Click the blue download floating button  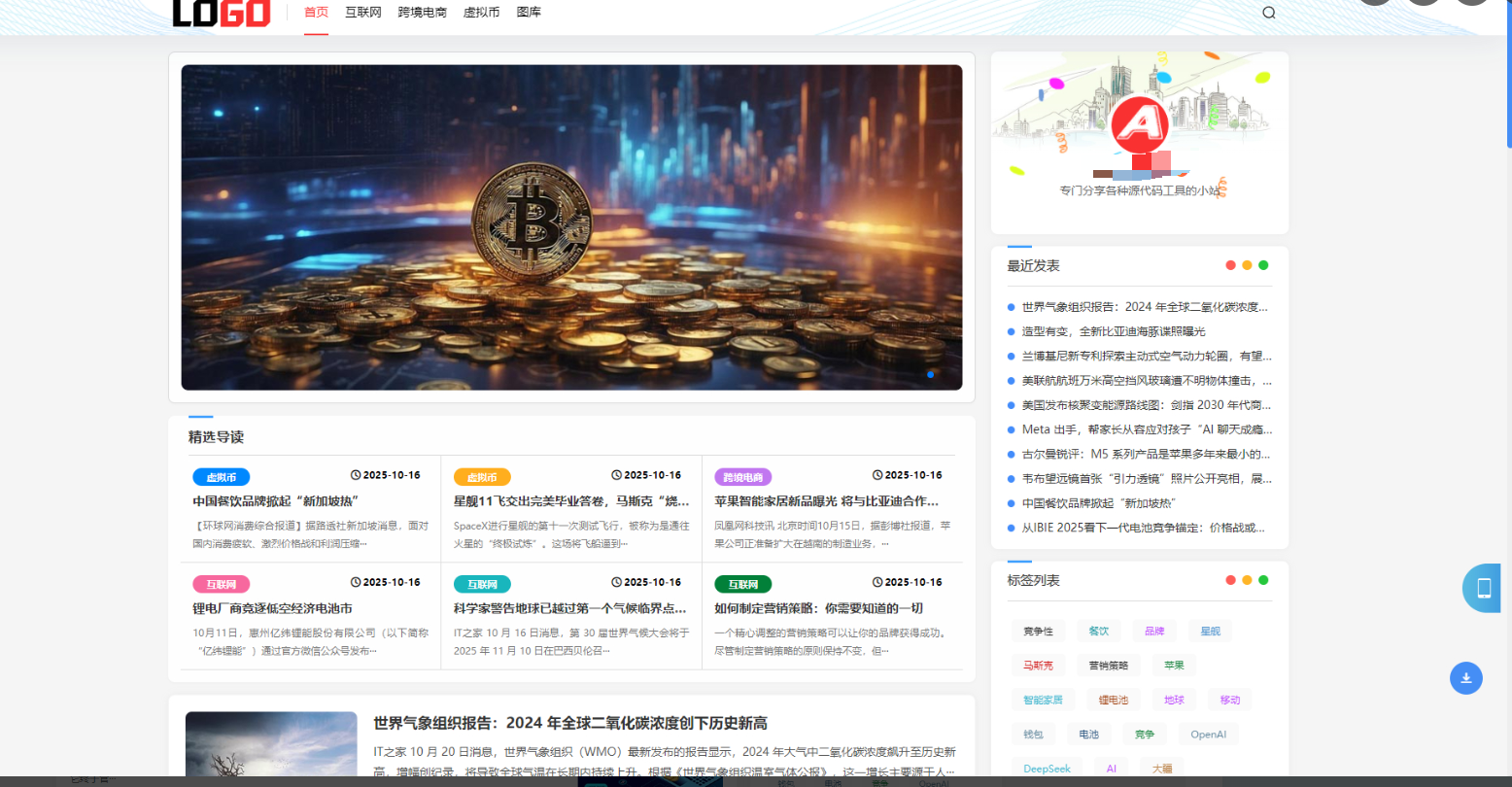click(x=1465, y=677)
